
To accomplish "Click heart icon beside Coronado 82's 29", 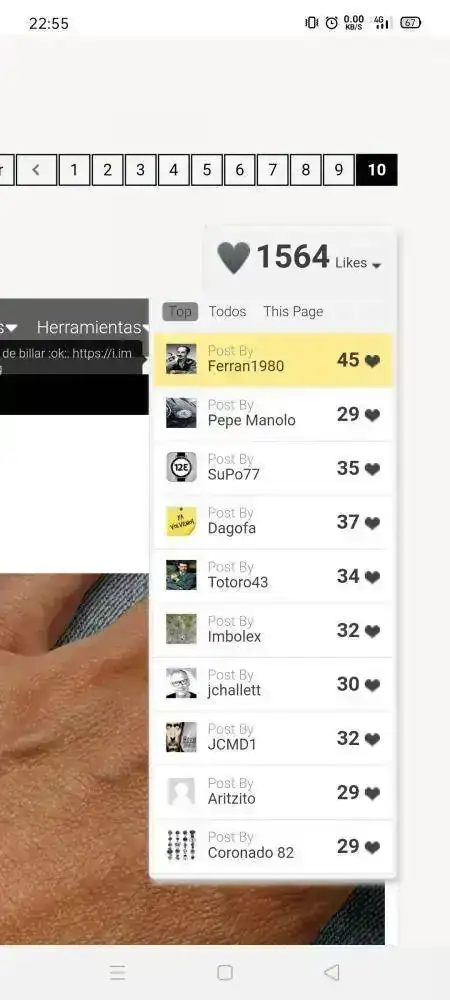I will pos(373,847).
